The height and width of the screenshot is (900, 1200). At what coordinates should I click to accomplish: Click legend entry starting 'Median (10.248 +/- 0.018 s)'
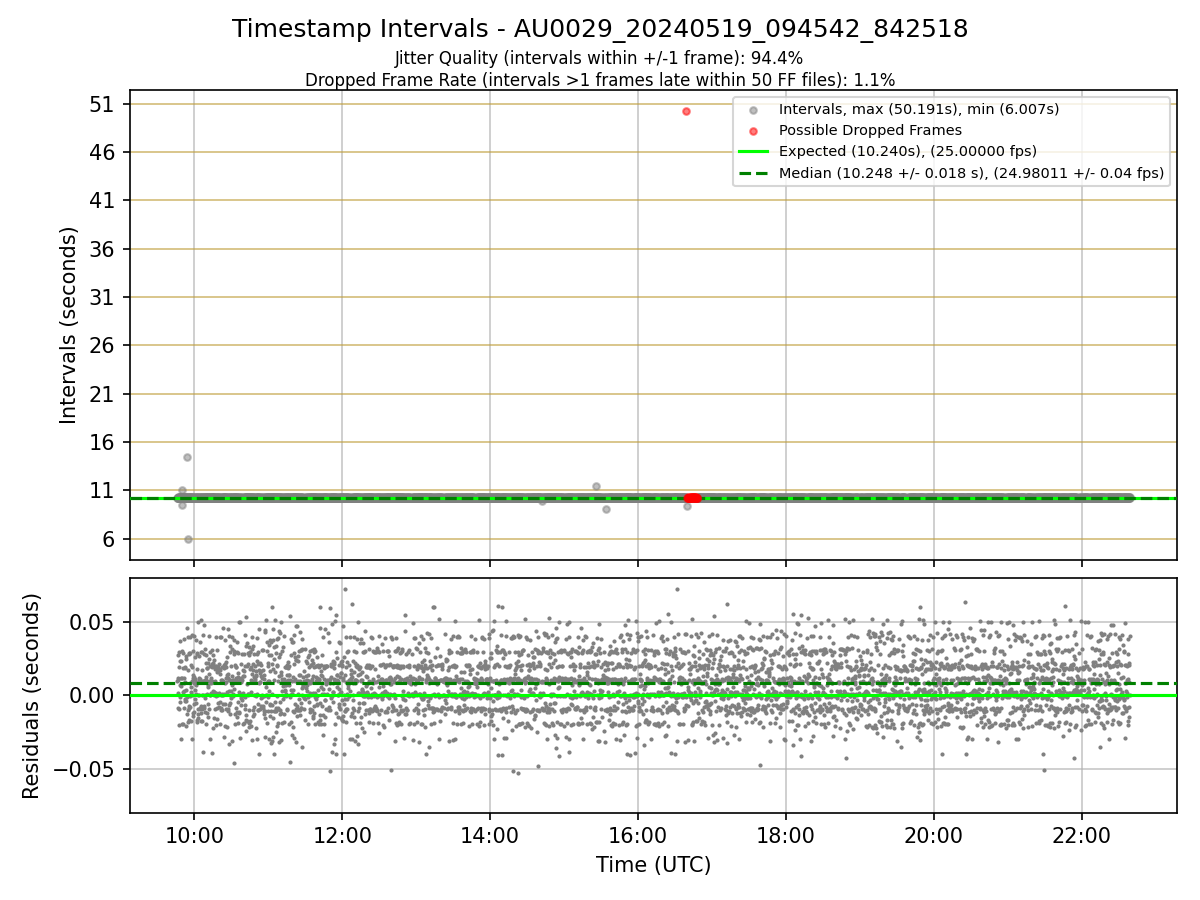(971, 173)
